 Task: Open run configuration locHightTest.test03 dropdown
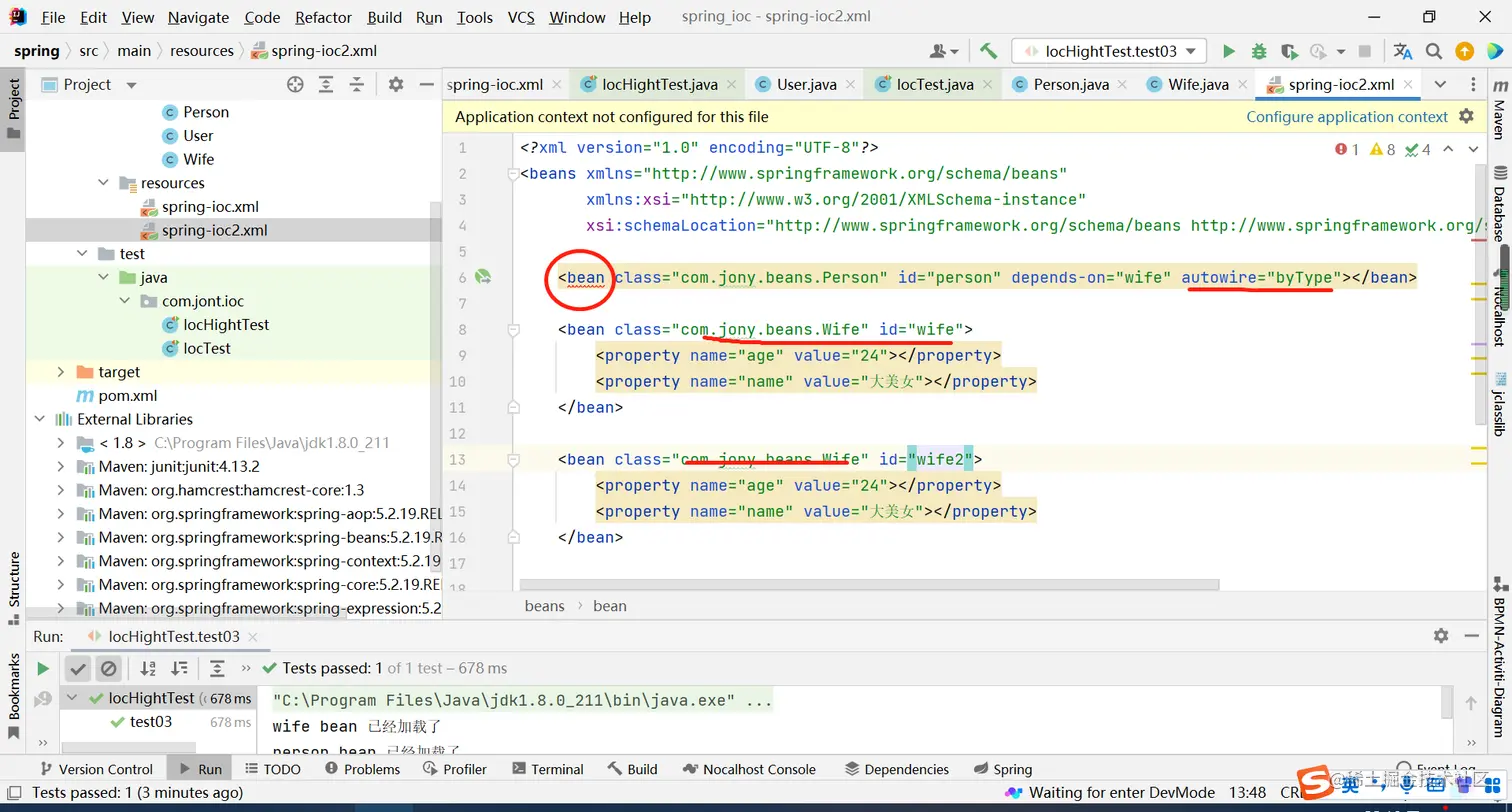(1109, 51)
